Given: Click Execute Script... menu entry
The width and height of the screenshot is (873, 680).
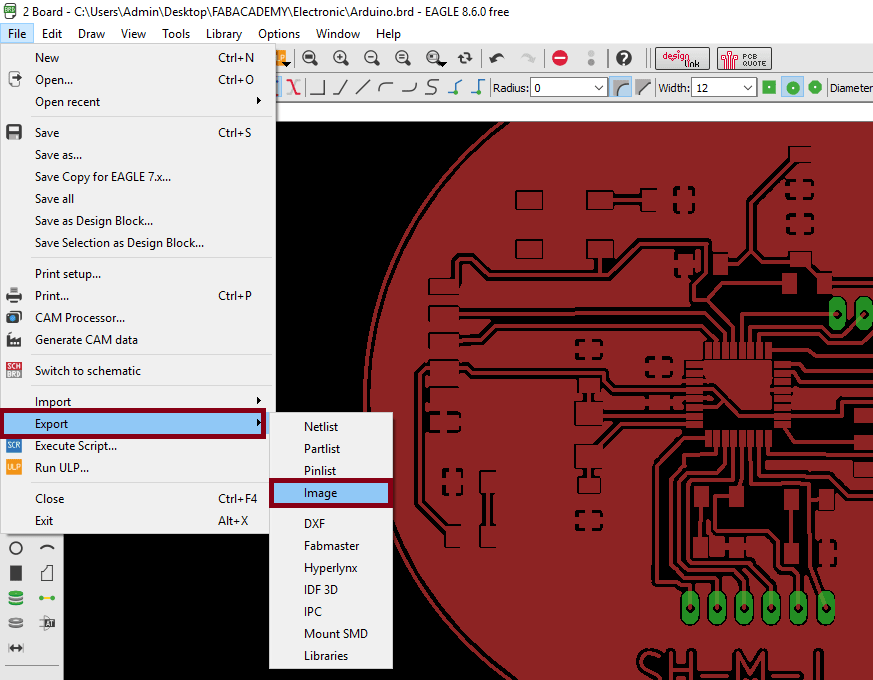Looking at the screenshot, I should coord(138,446).
